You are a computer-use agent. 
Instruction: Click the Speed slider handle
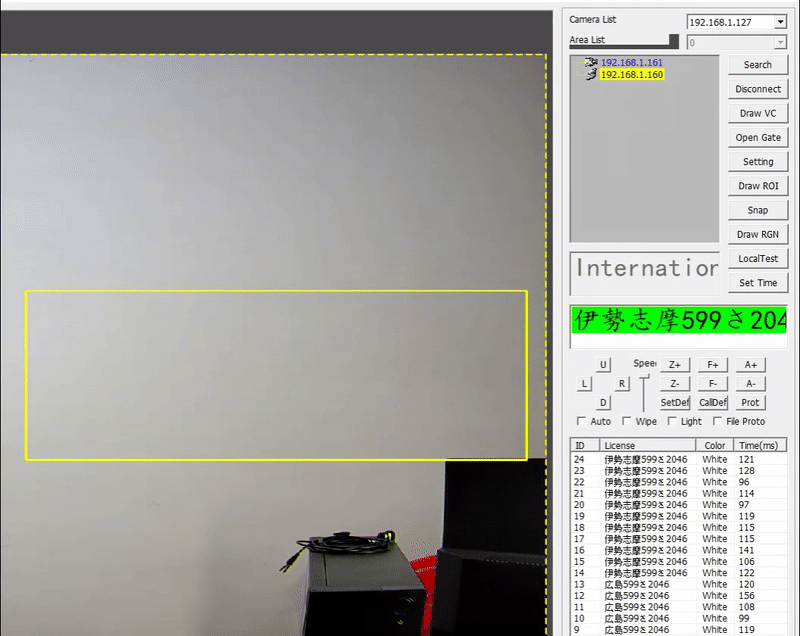pyautogui.click(x=645, y=377)
